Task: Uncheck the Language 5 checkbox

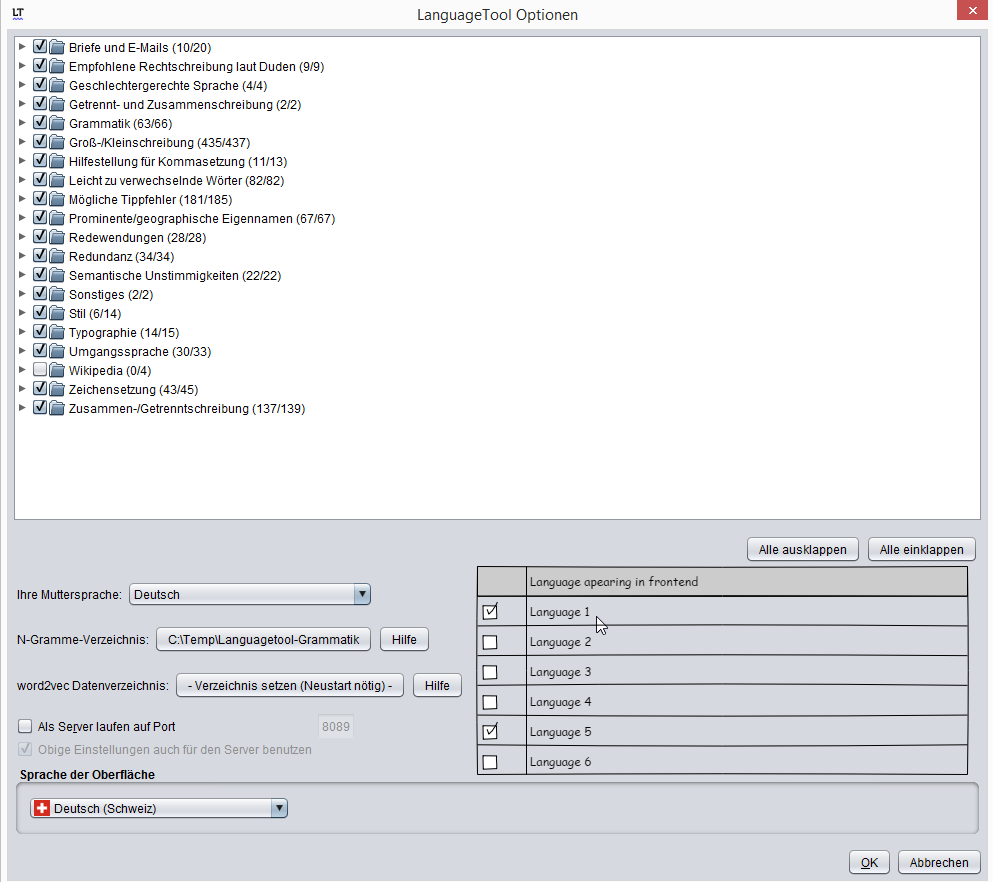Action: [490, 732]
